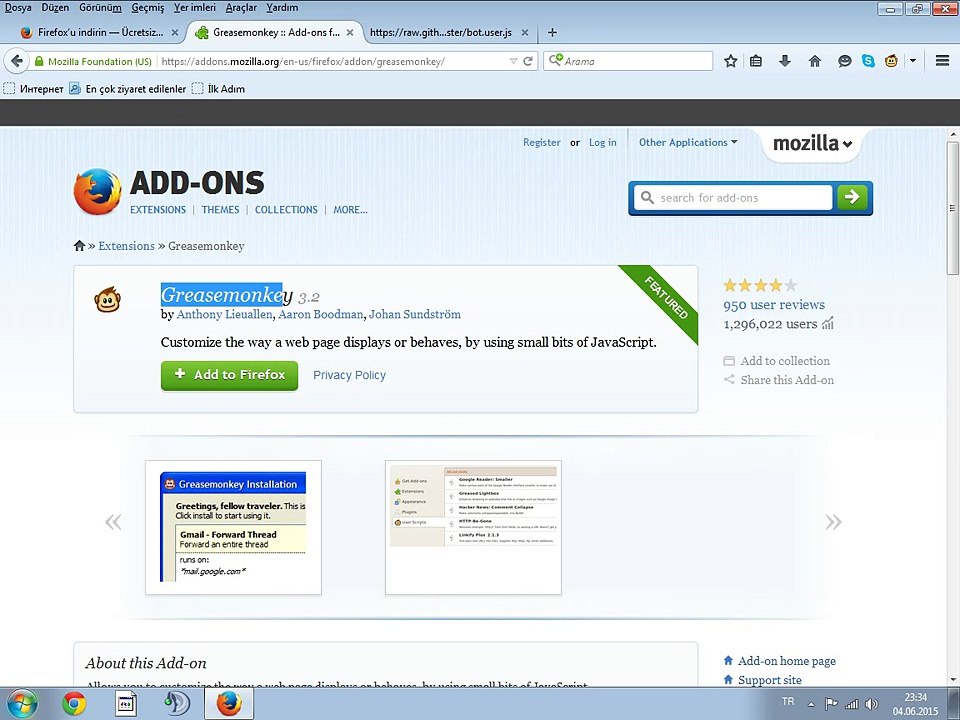Bookmark this page with the star icon
Viewport: 960px width, 720px height.
click(730, 61)
